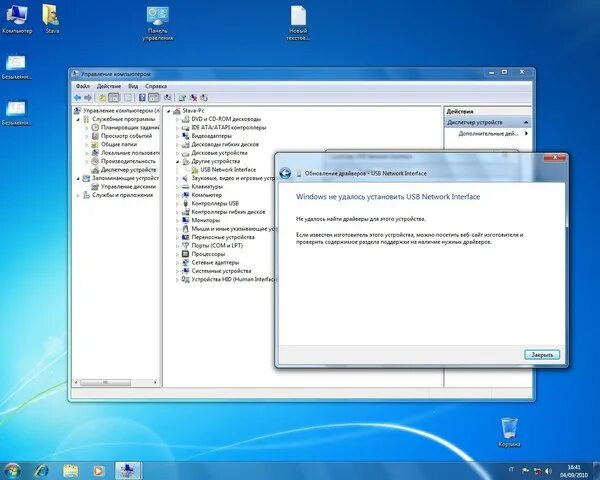Screen dimensions: 600x480
Task: Click the back arrow in the driver update dialog
Action: (x=285, y=173)
